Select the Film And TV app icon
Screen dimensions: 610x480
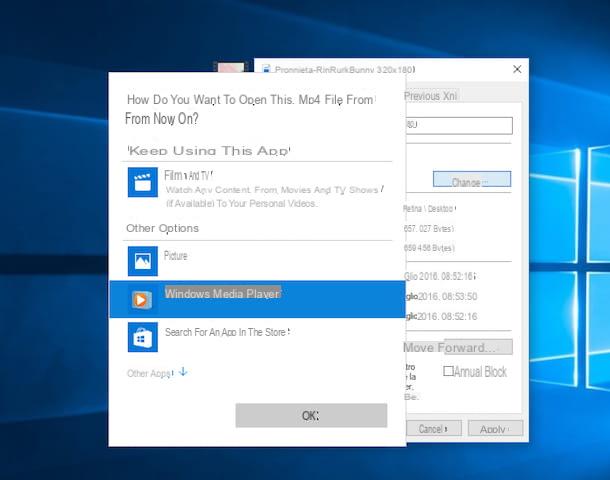point(143,182)
